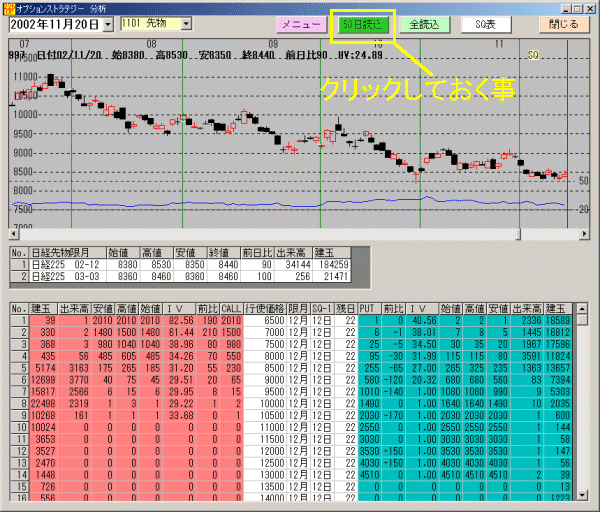Click the chart horizontal scroll thumb
The width and height of the screenshot is (600, 512).
click(518, 233)
